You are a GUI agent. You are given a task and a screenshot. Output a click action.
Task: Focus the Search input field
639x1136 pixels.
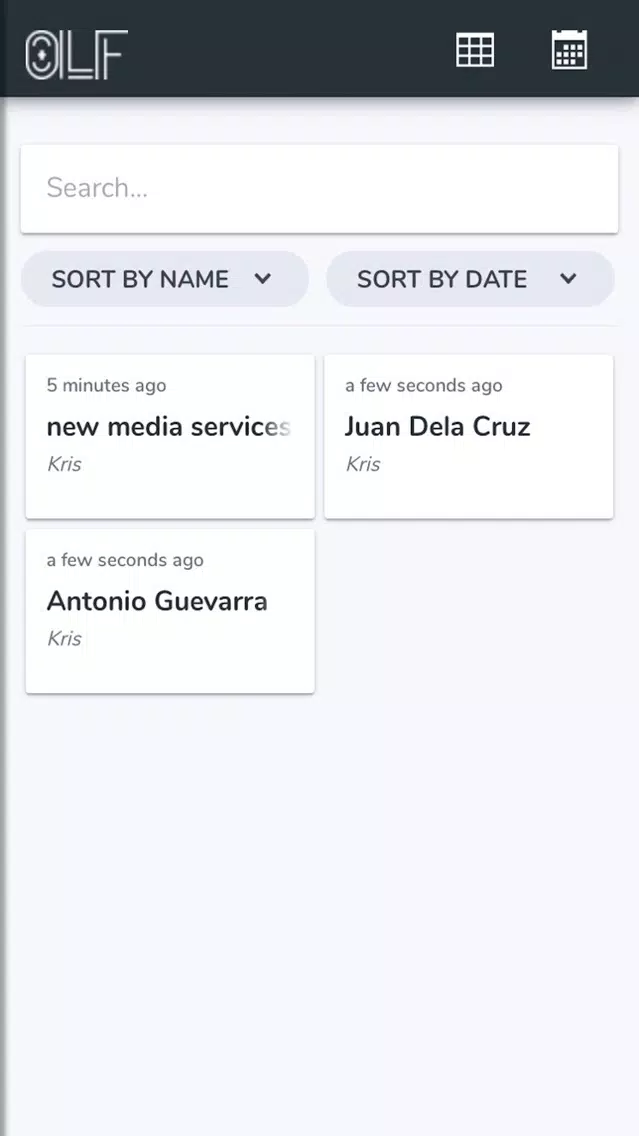tap(320, 188)
